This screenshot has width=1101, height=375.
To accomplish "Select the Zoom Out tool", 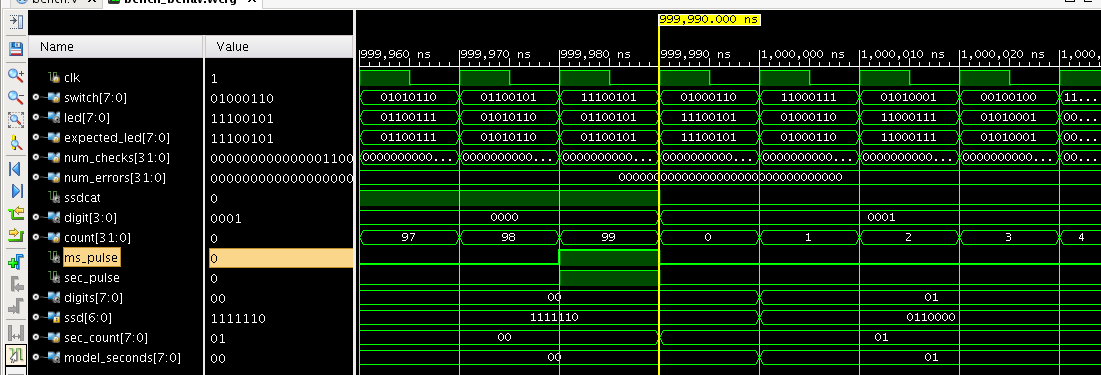I will click(x=15, y=97).
